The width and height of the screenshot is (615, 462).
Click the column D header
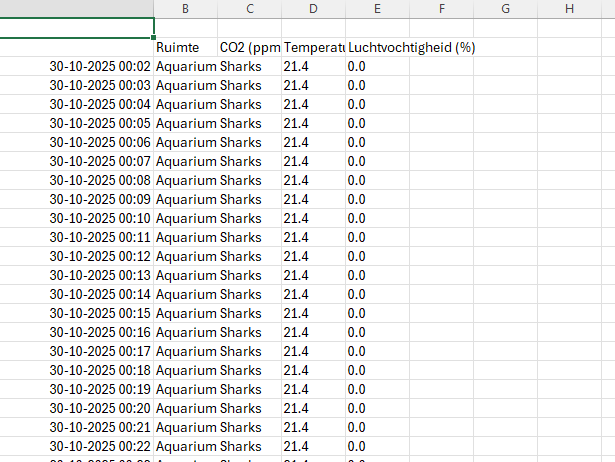313,9
